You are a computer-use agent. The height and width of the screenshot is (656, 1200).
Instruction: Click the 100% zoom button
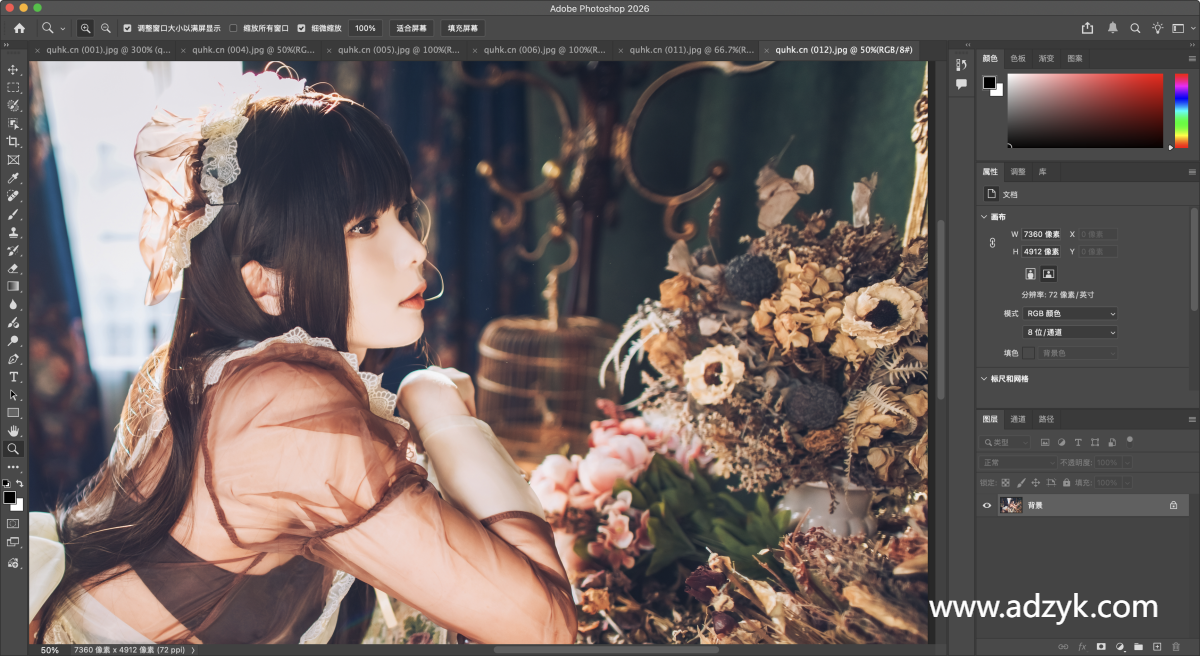(x=365, y=28)
